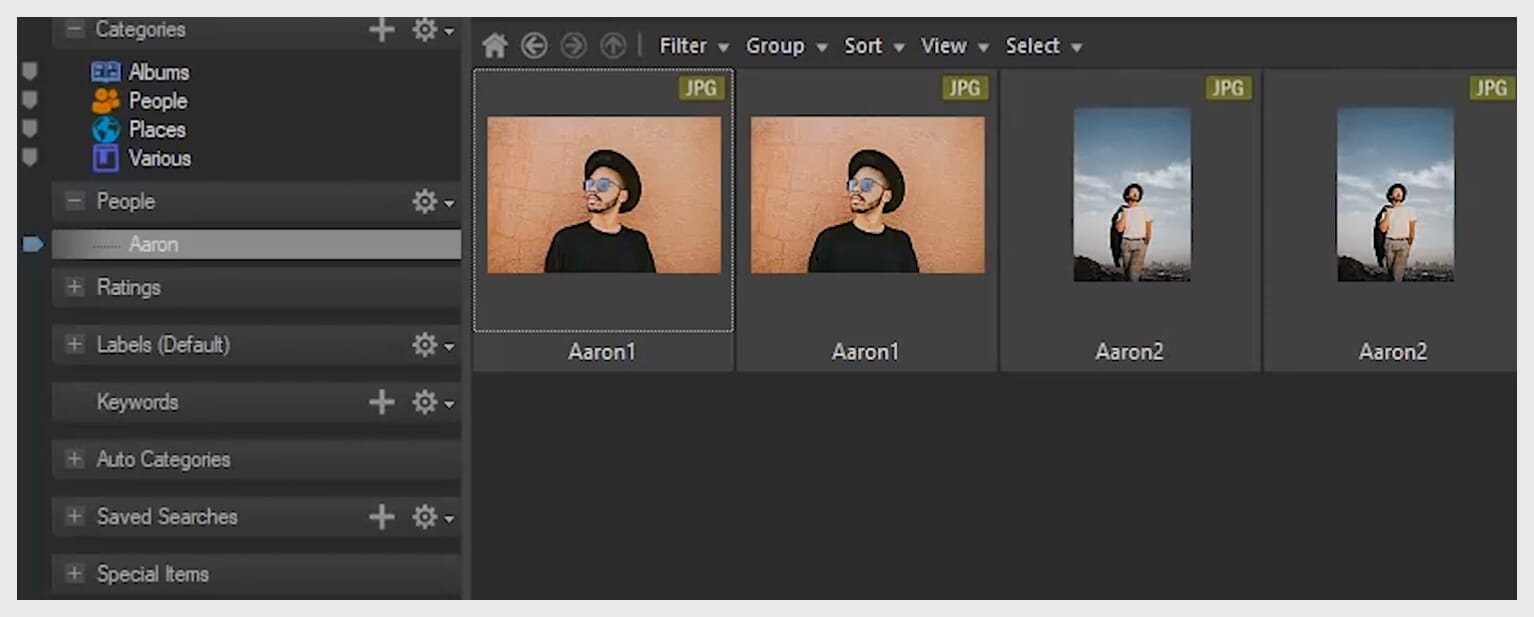Click the Places globe icon
Screen dimensions: 1534x617
[x=106, y=130]
